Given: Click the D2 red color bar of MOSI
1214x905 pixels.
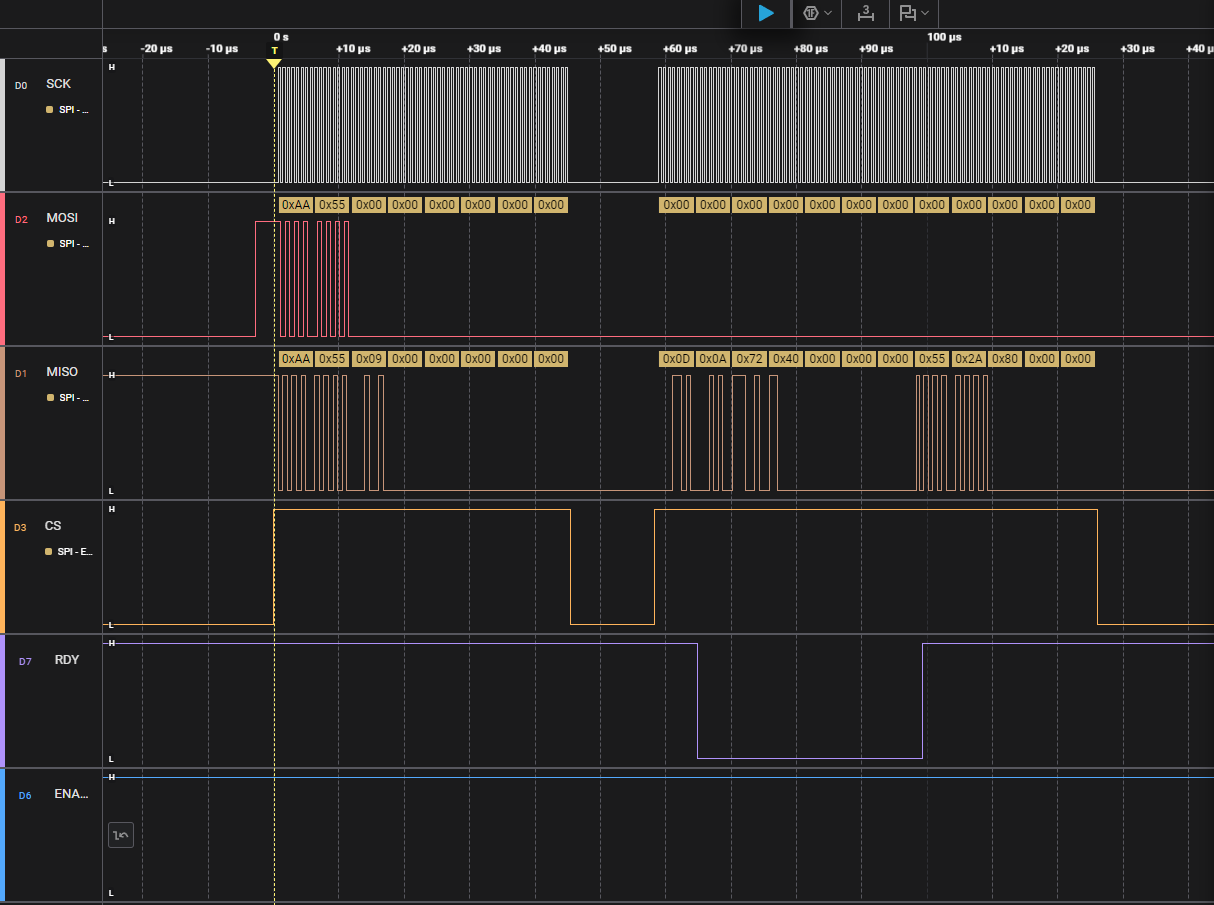Looking at the screenshot, I should point(3,270).
